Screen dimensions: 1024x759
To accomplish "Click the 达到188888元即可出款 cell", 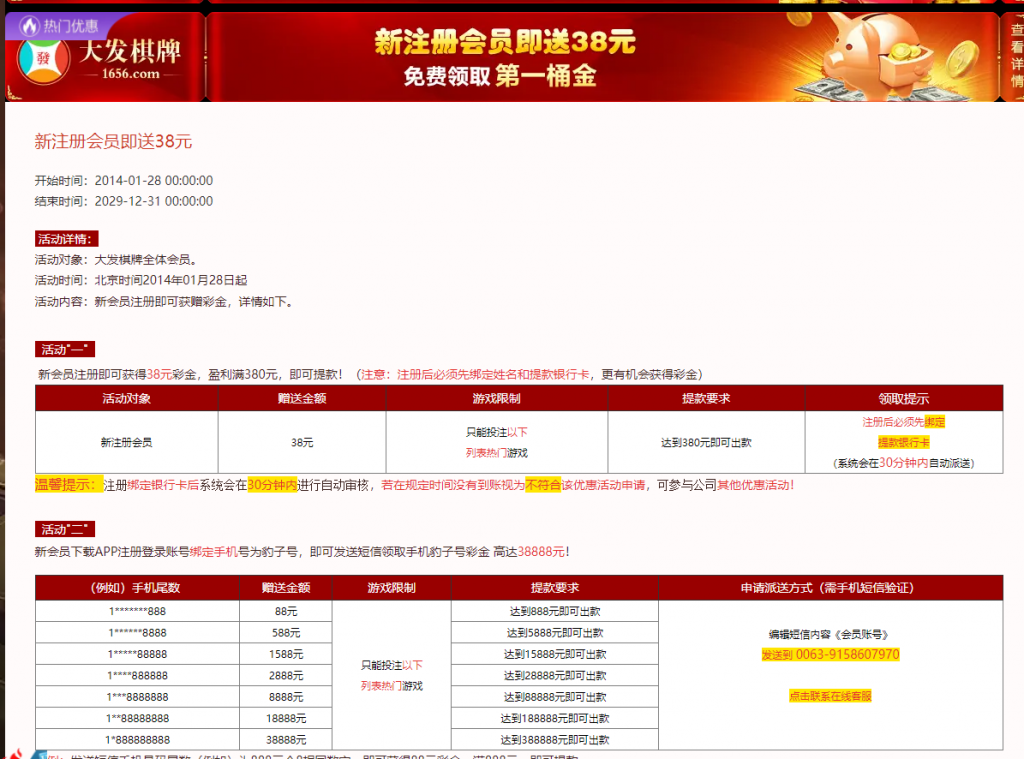I will tap(554, 719).
